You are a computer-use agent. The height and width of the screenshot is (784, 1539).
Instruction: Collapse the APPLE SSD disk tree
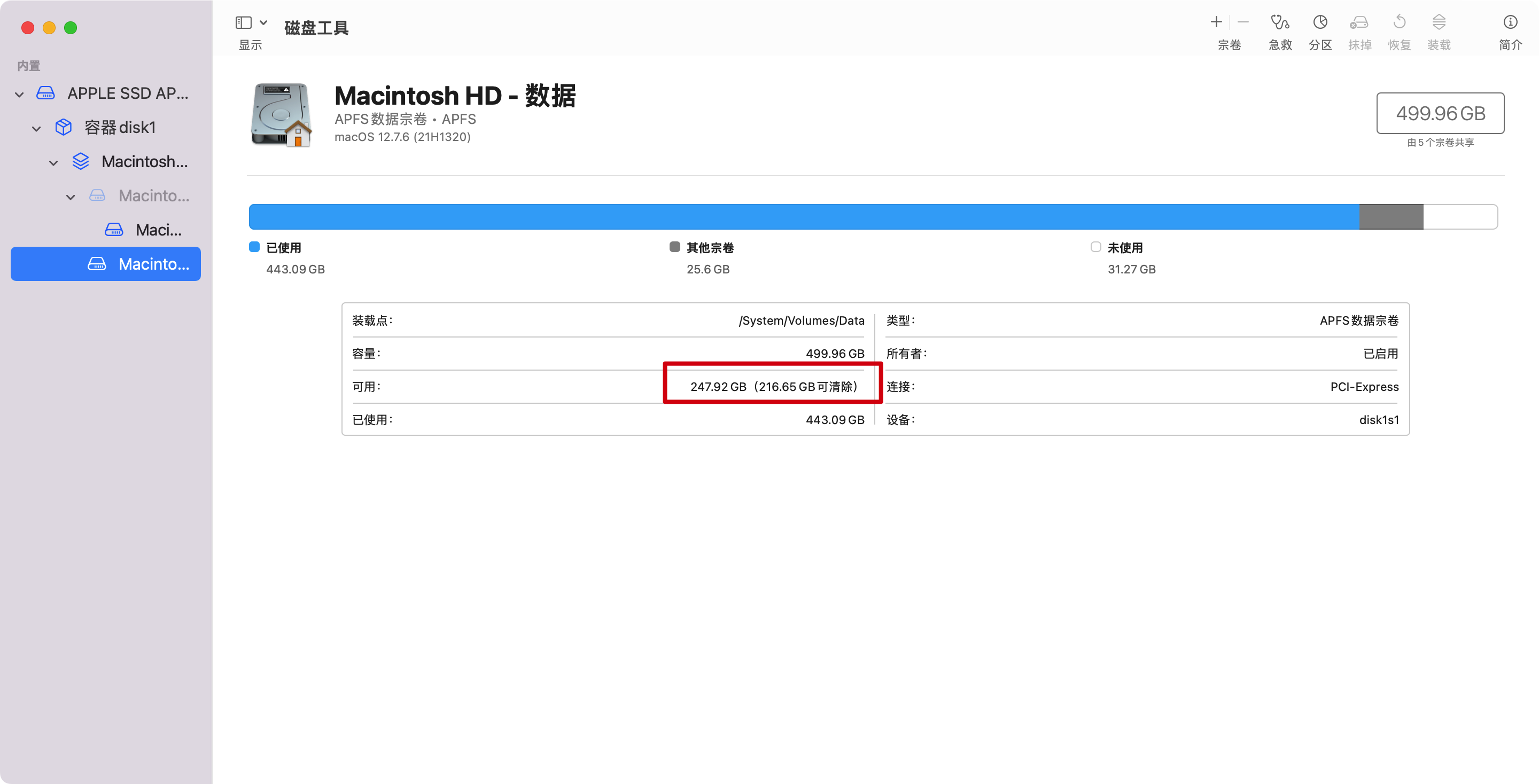pyautogui.click(x=19, y=95)
